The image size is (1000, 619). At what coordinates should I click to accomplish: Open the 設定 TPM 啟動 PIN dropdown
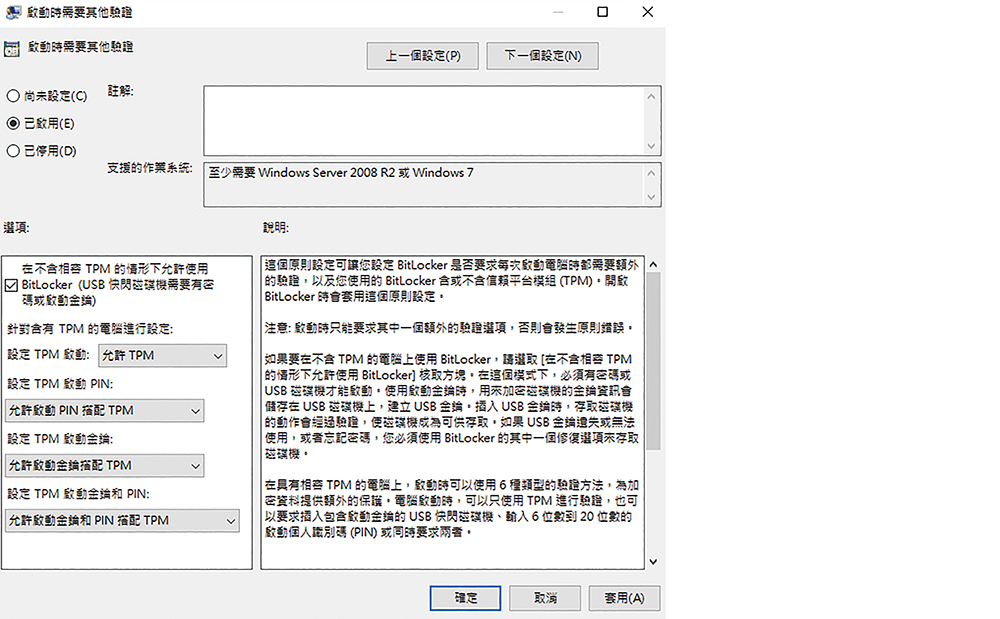[105, 411]
